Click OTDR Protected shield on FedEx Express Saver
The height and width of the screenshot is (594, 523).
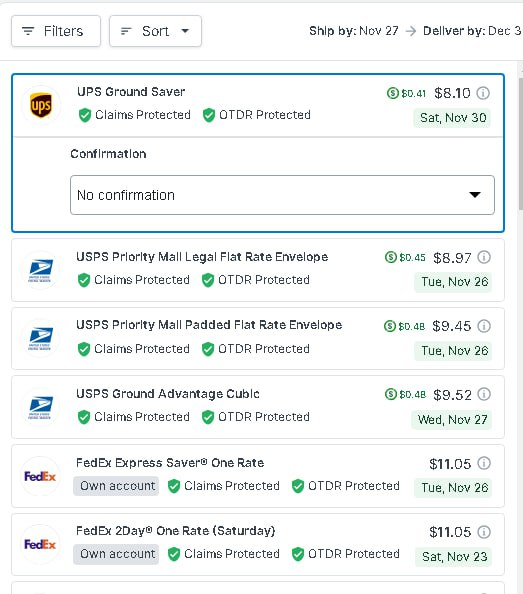pos(298,486)
